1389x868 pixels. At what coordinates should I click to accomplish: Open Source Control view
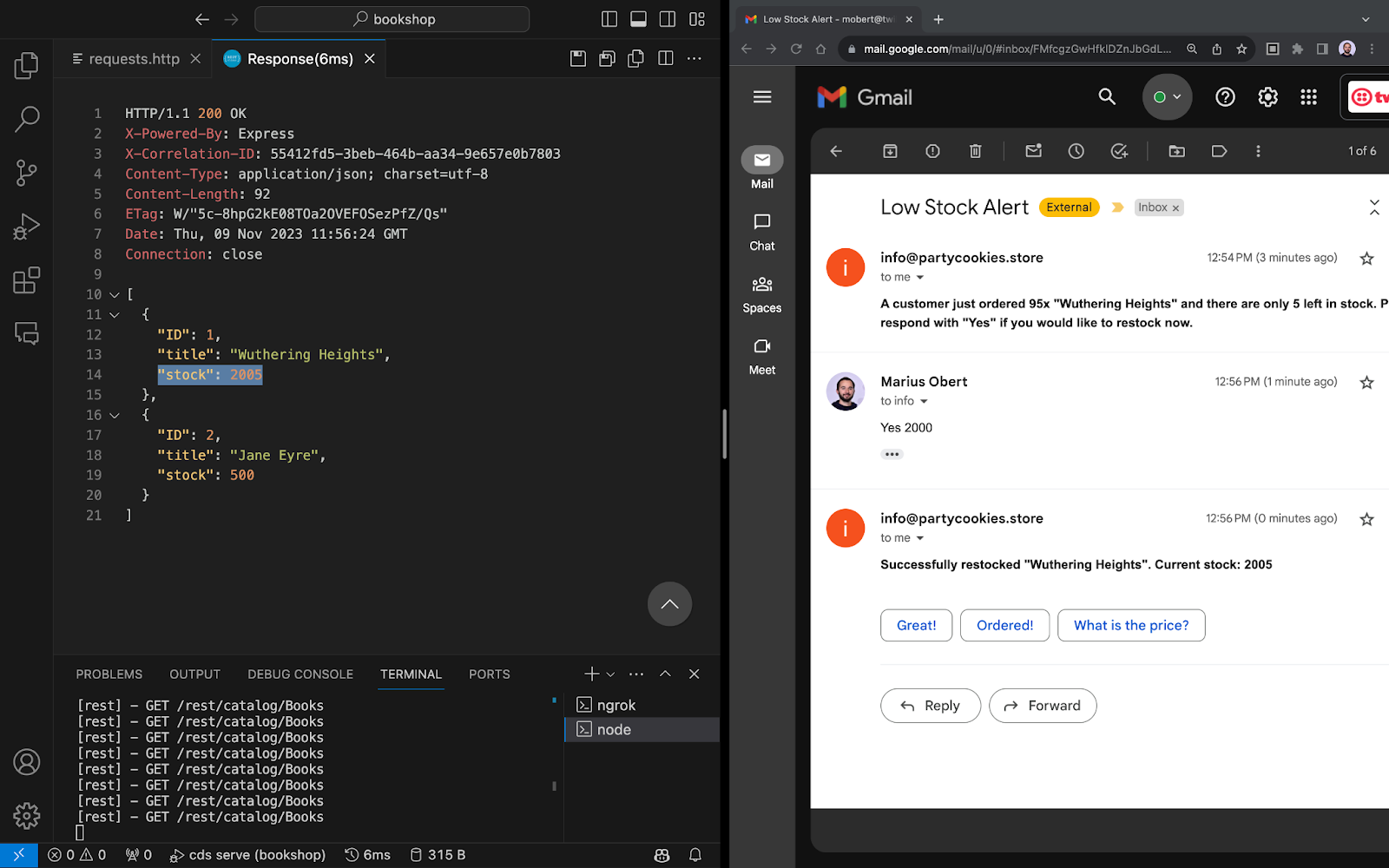pyautogui.click(x=27, y=173)
